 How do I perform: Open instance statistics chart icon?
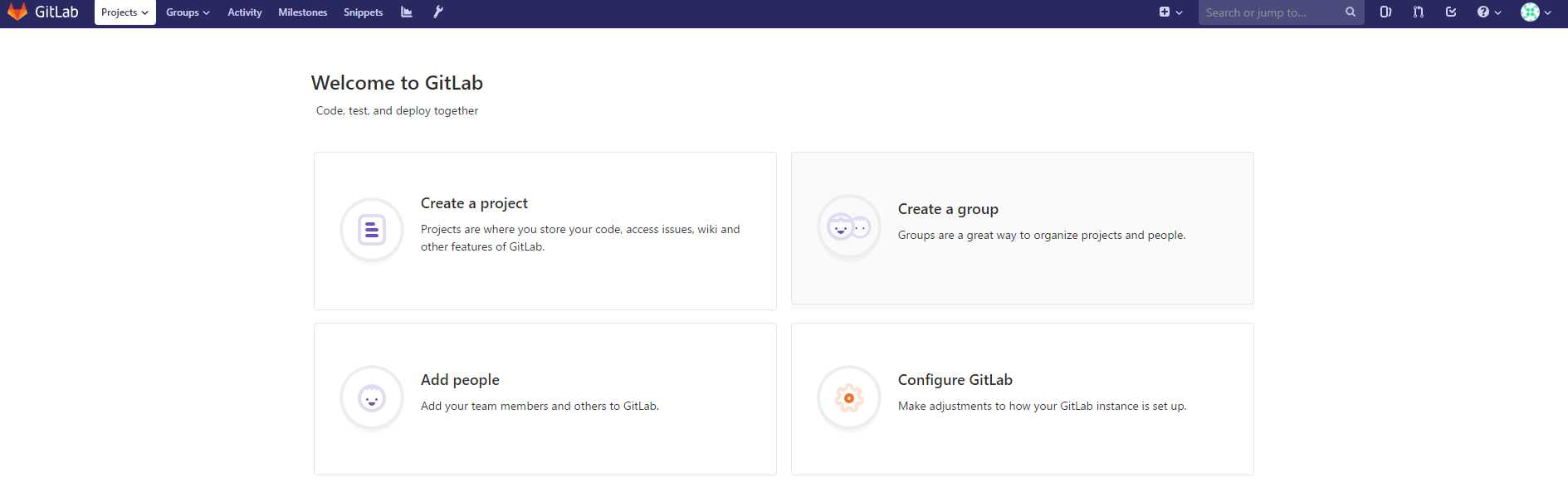coord(407,12)
